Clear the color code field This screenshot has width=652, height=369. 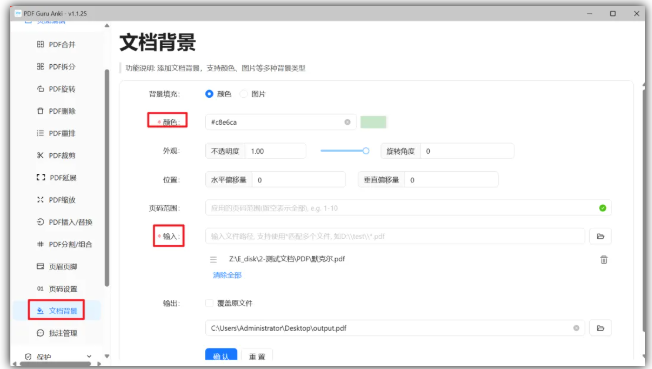pos(347,122)
